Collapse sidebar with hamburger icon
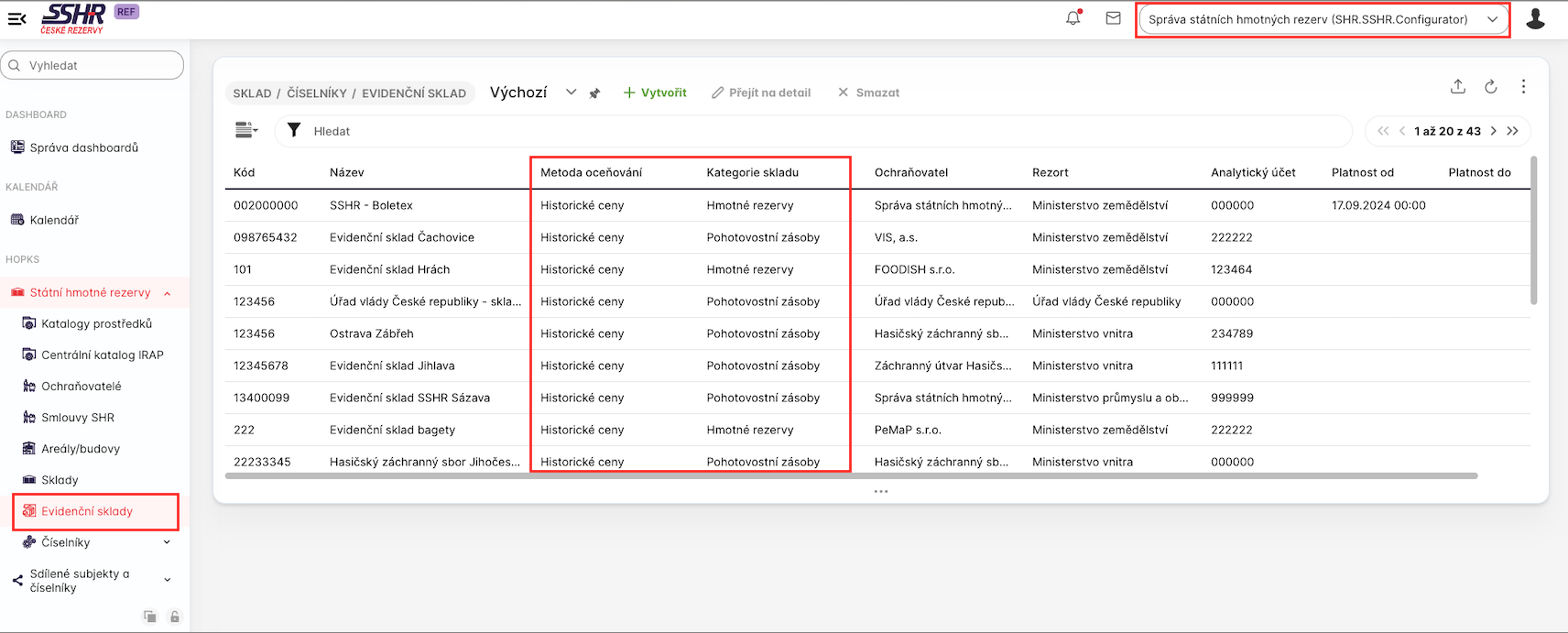 (x=16, y=18)
